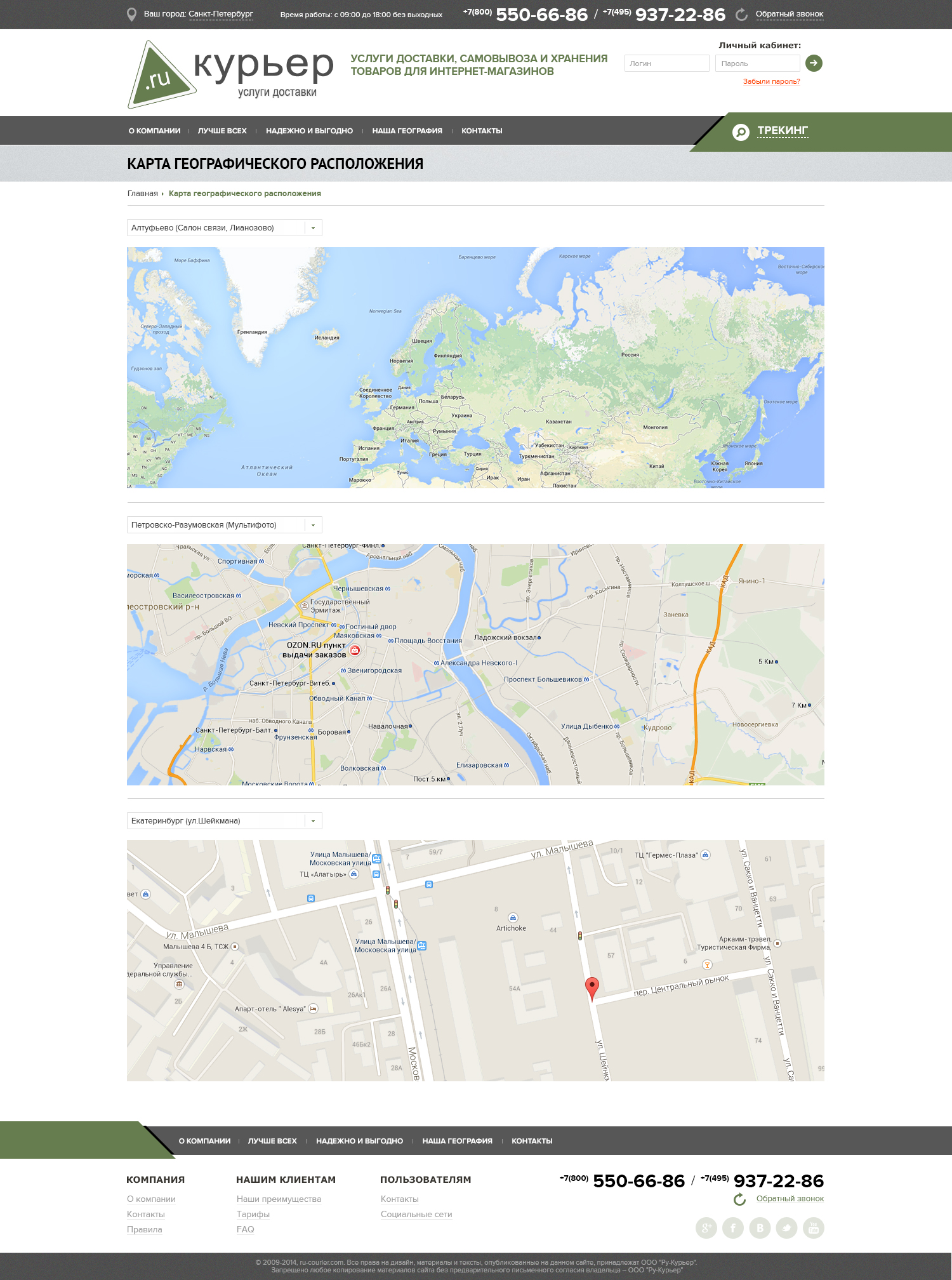952x1280 pixels.
Task: Click the пер. Центральный рынок street label
Action: pyautogui.click(x=681, y=986)
